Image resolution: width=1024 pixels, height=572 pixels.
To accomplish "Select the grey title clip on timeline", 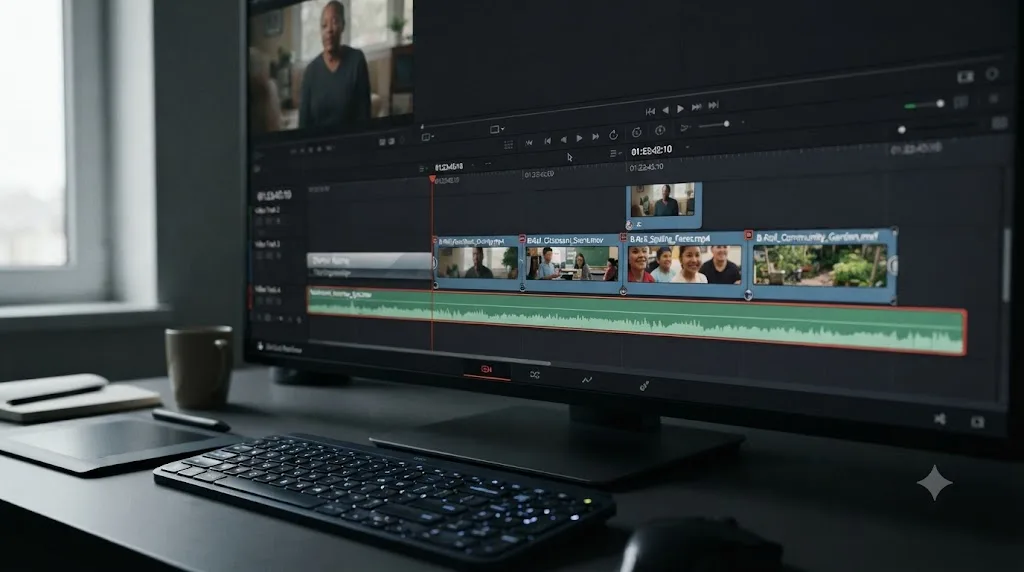I will pyautogui.click(x=369, y=266).
